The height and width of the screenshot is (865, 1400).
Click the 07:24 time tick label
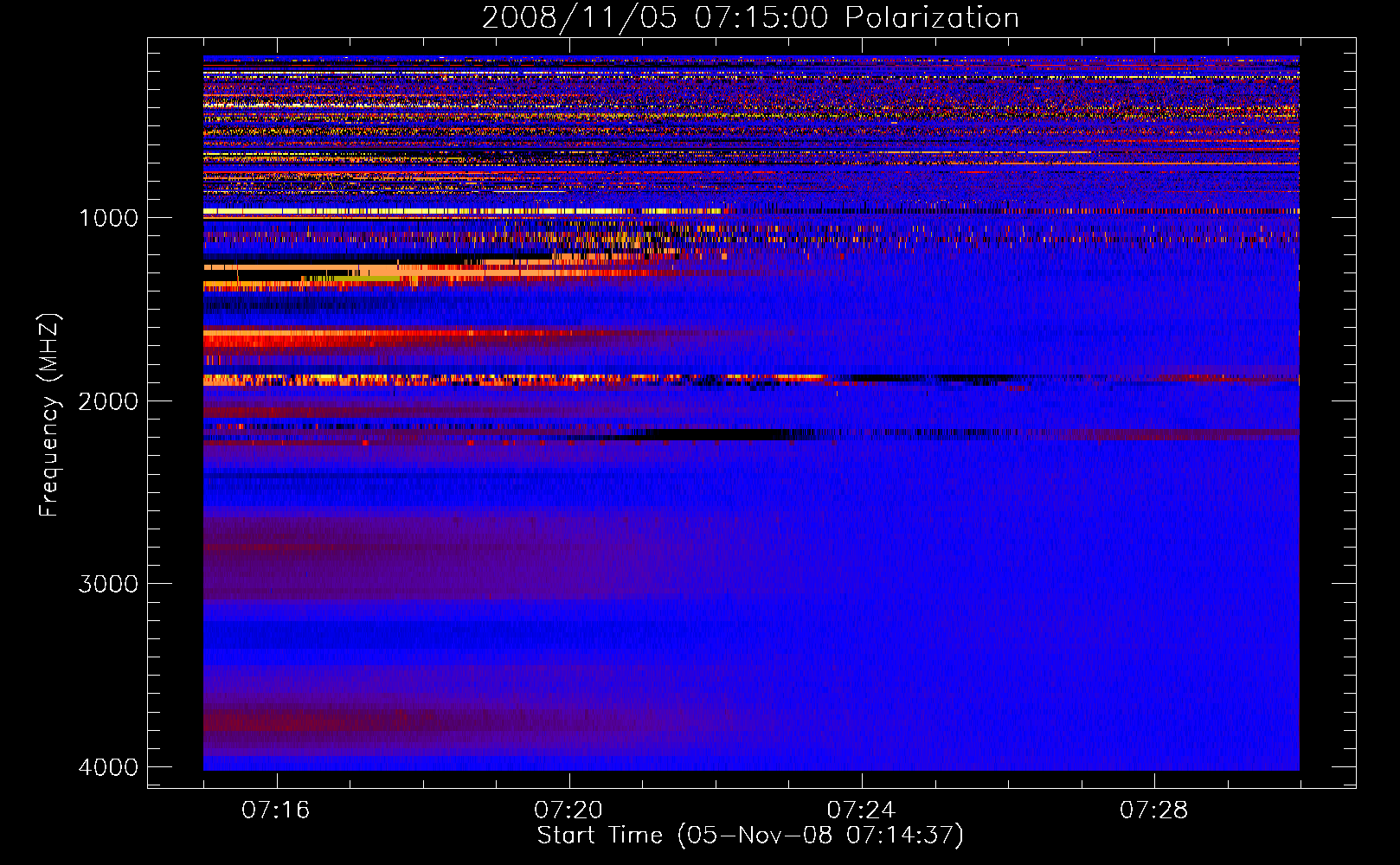click(862, 811)
